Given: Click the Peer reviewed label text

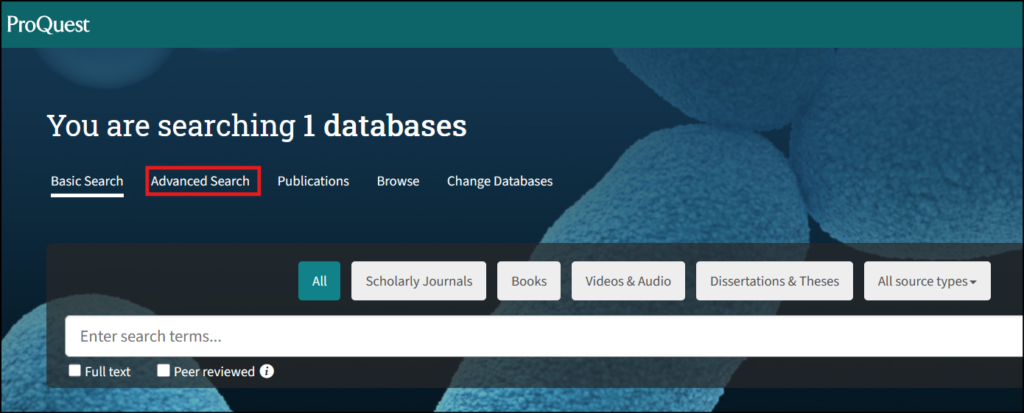Looking at the screenshot, I should [214, 371].
